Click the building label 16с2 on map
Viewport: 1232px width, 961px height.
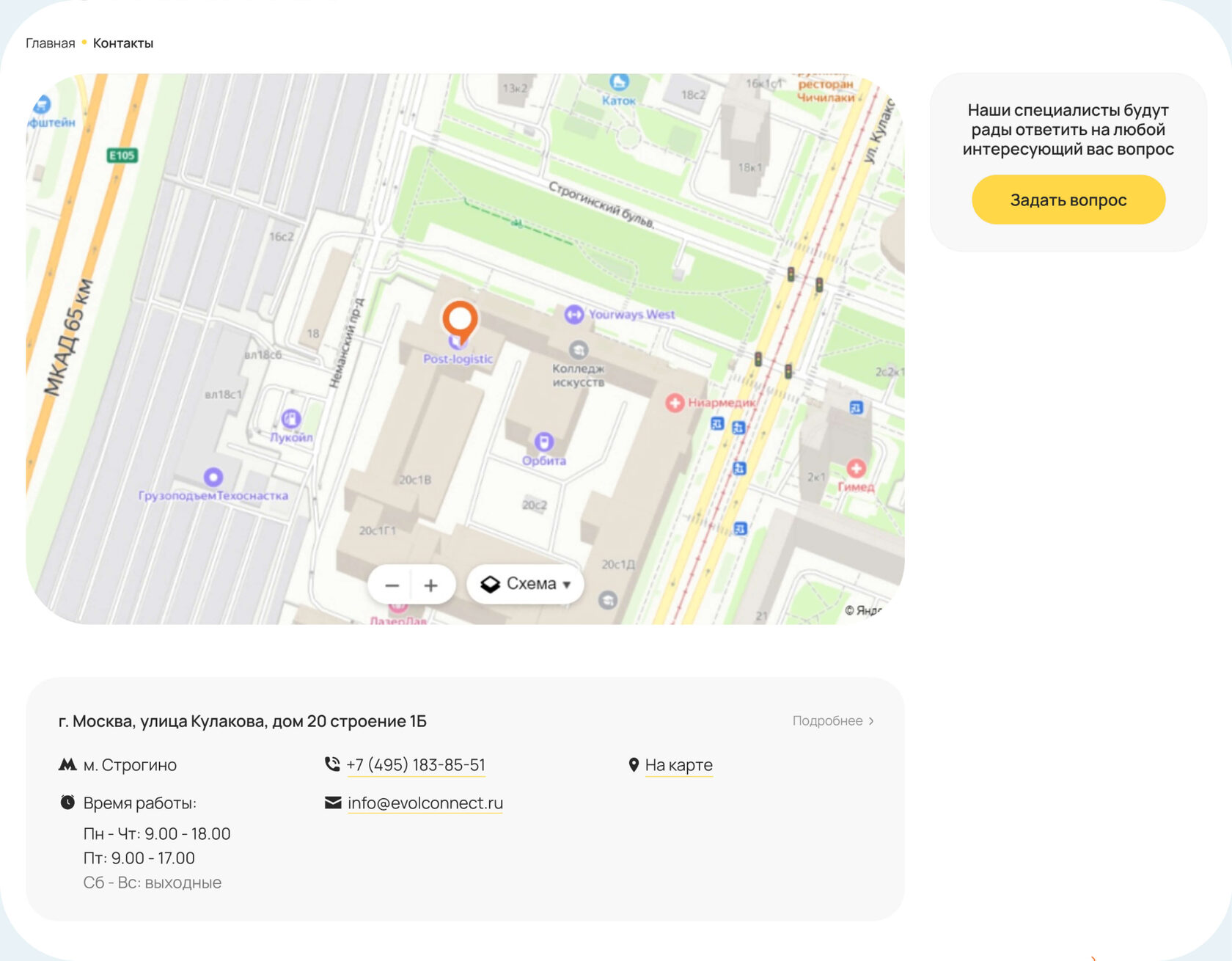click(282, 236)
